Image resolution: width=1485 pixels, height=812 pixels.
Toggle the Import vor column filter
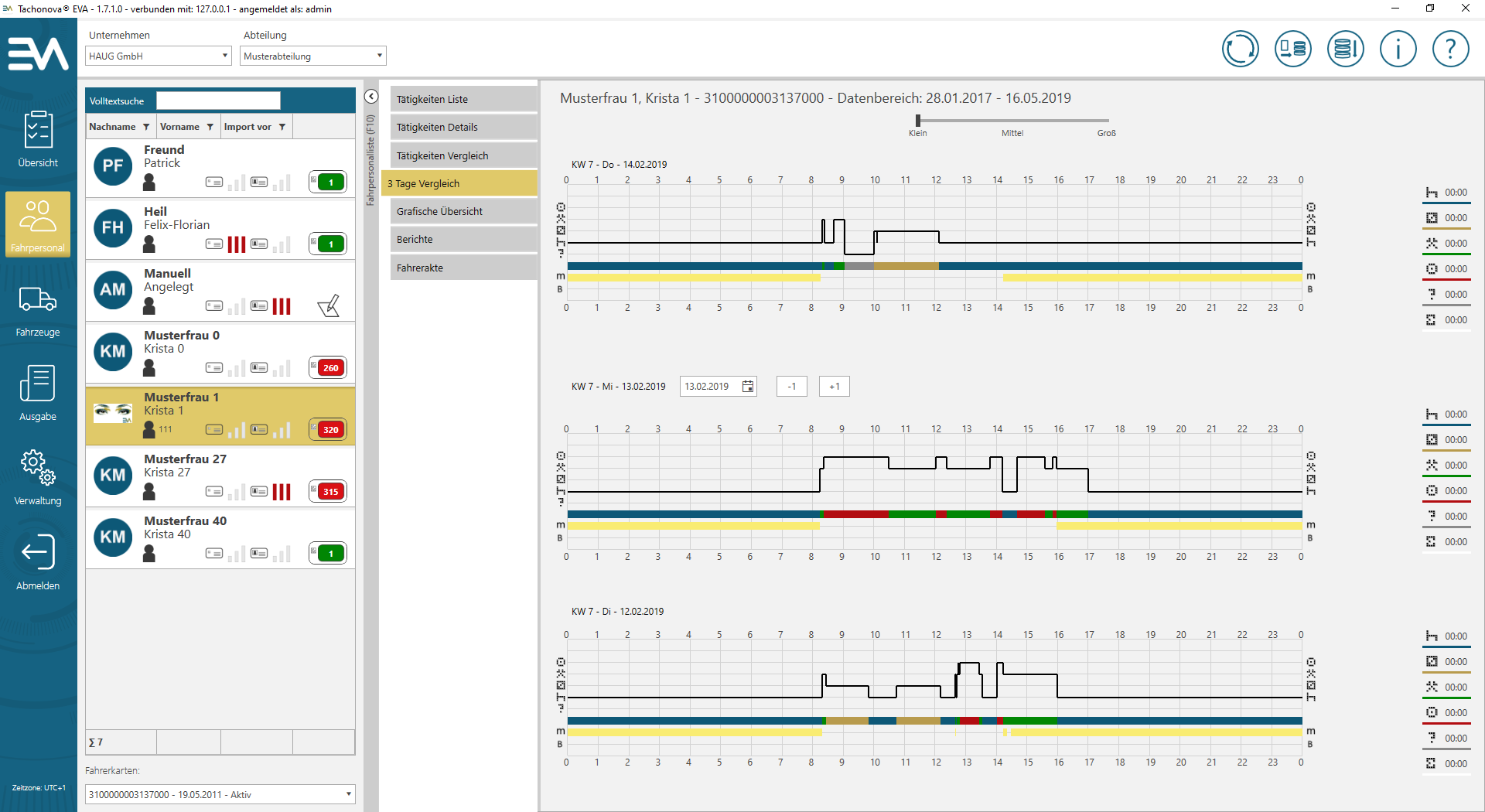coord(282,127)
